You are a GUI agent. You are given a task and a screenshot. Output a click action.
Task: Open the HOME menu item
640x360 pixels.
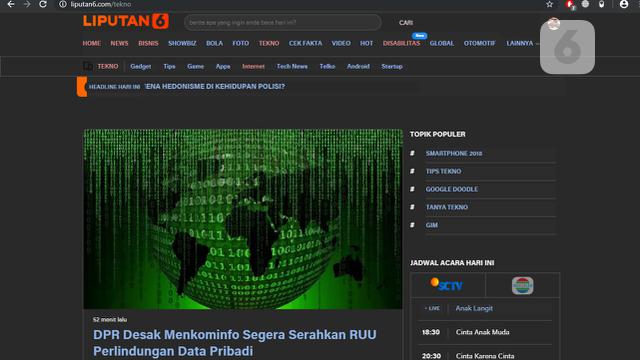[91, 43]
